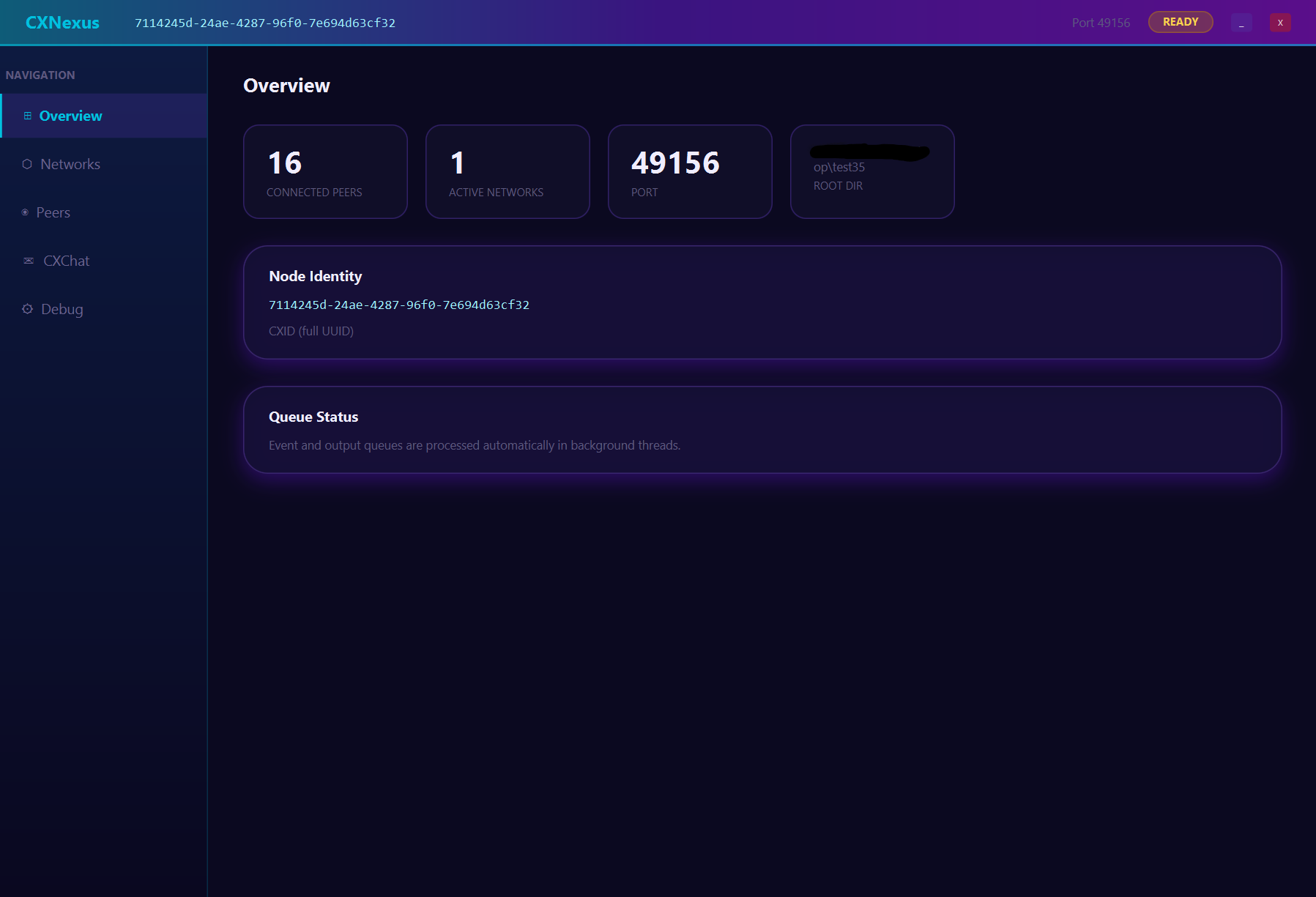Viewport: 1316px width, 897px height.
Task: Click the Queue Status description text
Action: (x=475, y=445)
